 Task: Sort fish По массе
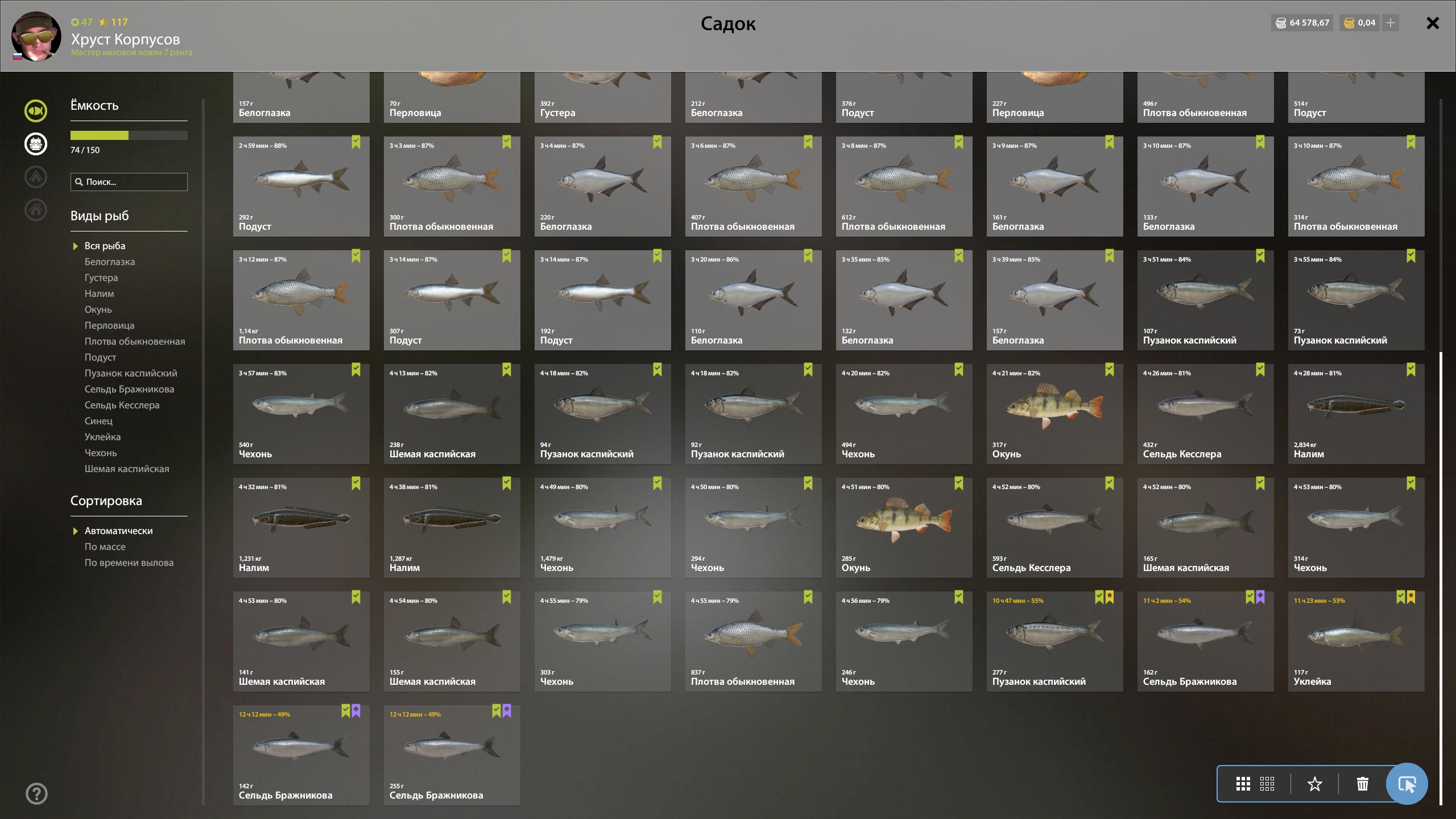point(105,547)
